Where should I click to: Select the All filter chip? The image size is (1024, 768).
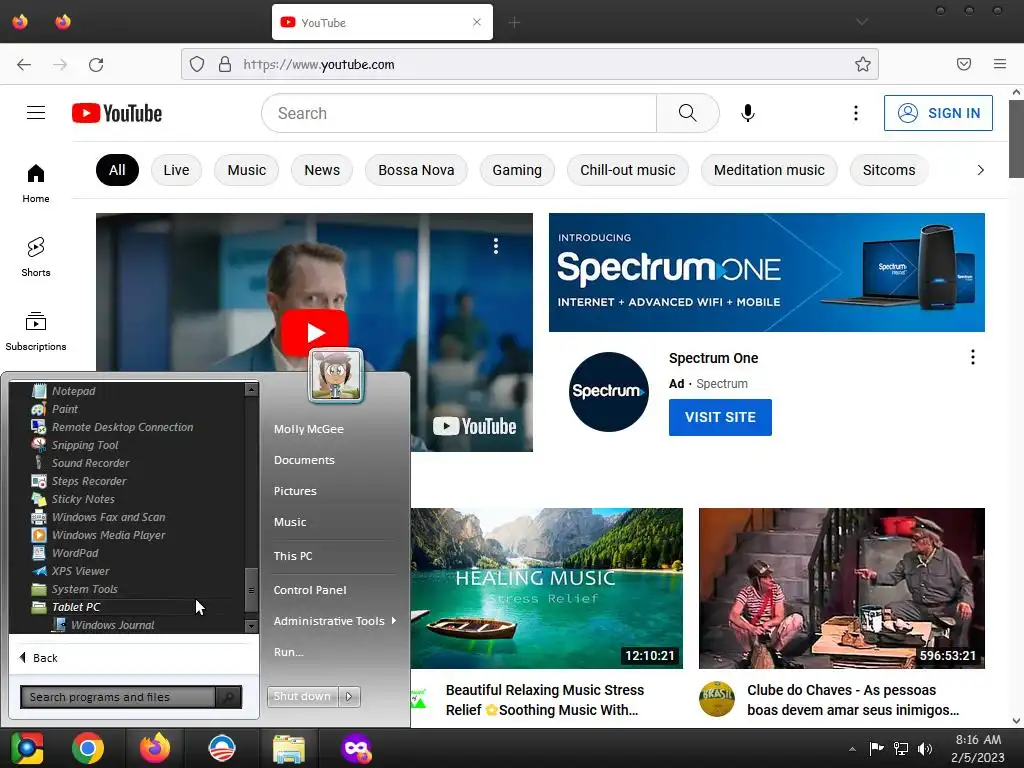pos(117,170)
